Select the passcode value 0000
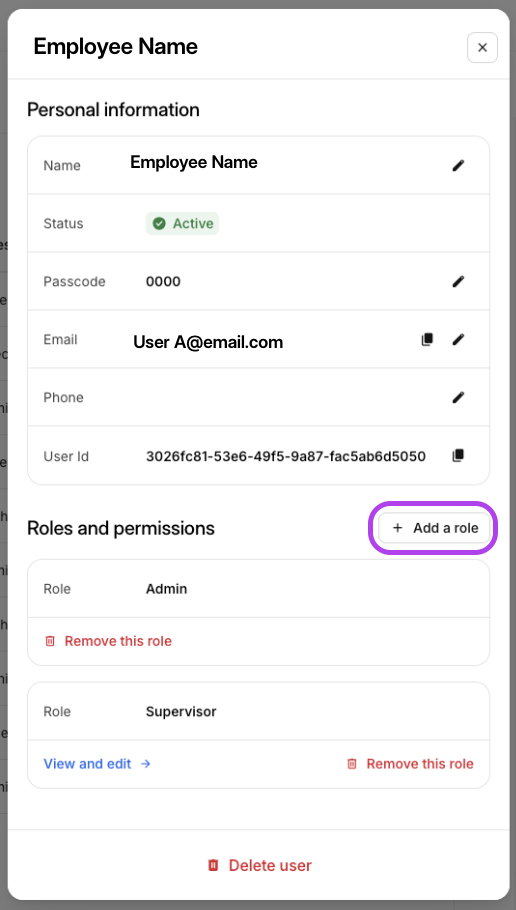This screenshot has height=910, width=516. tap(163, 281)
